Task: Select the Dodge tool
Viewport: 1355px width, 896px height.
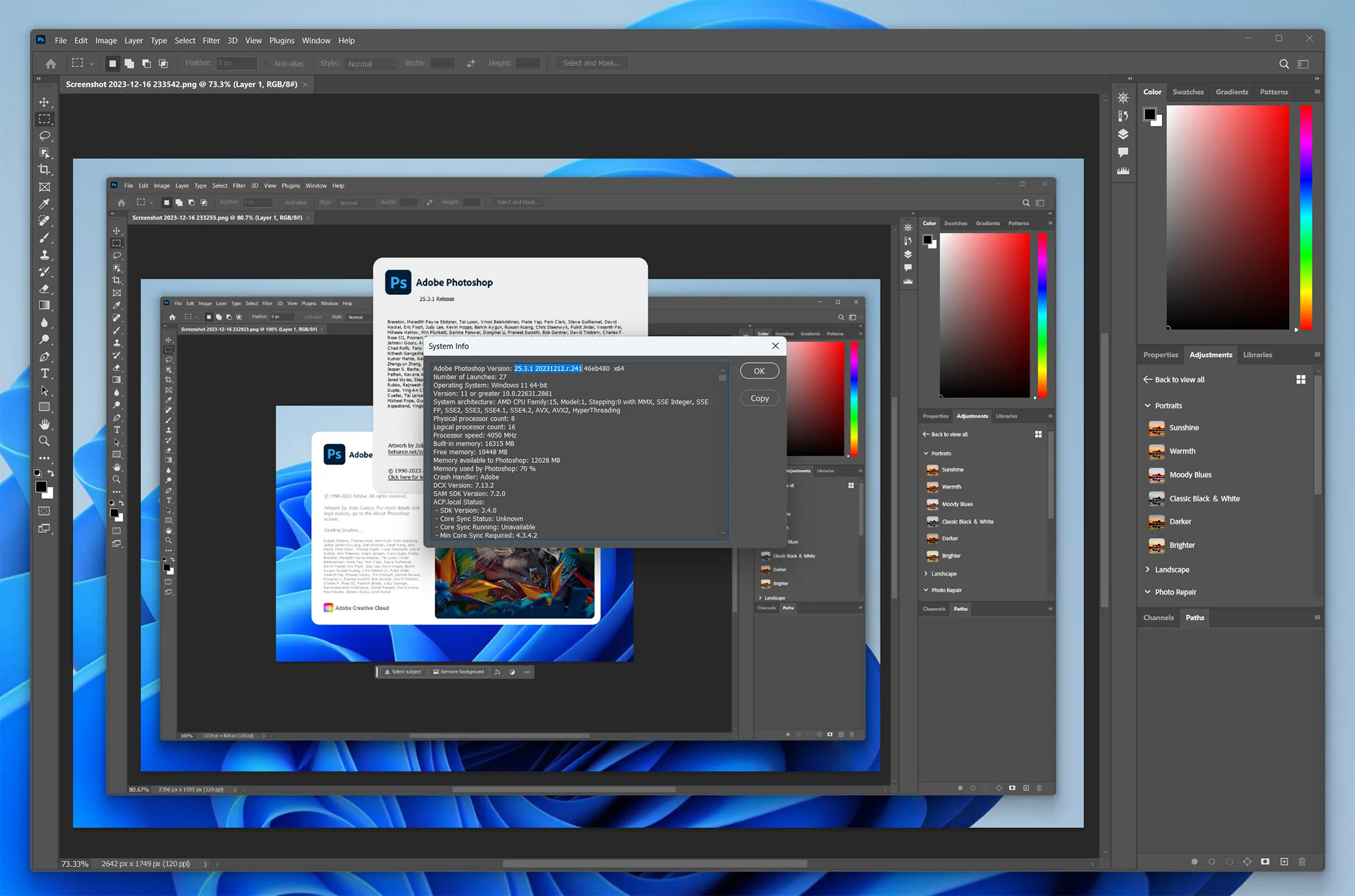Action: coord(44,340)
